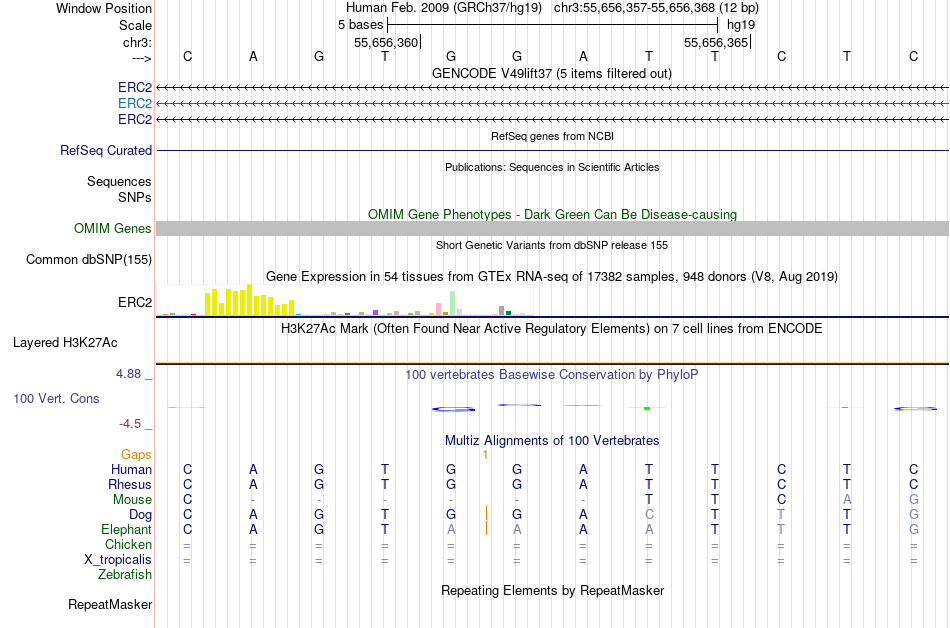Click the RefSeq Curated track label

pyautogui.click(x=106, y=150)
